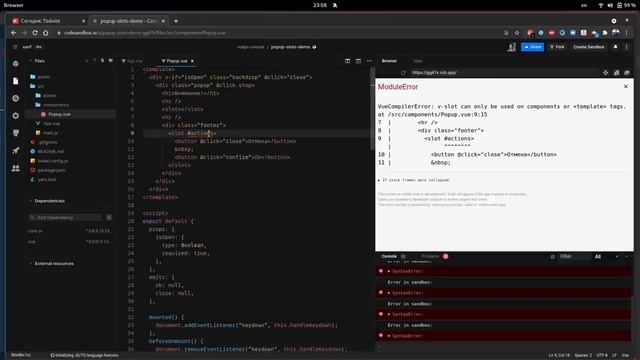Clear the console with the clear icon
Image resolution: width=640 pixels, height=360 pixels.
coord(553,257)
